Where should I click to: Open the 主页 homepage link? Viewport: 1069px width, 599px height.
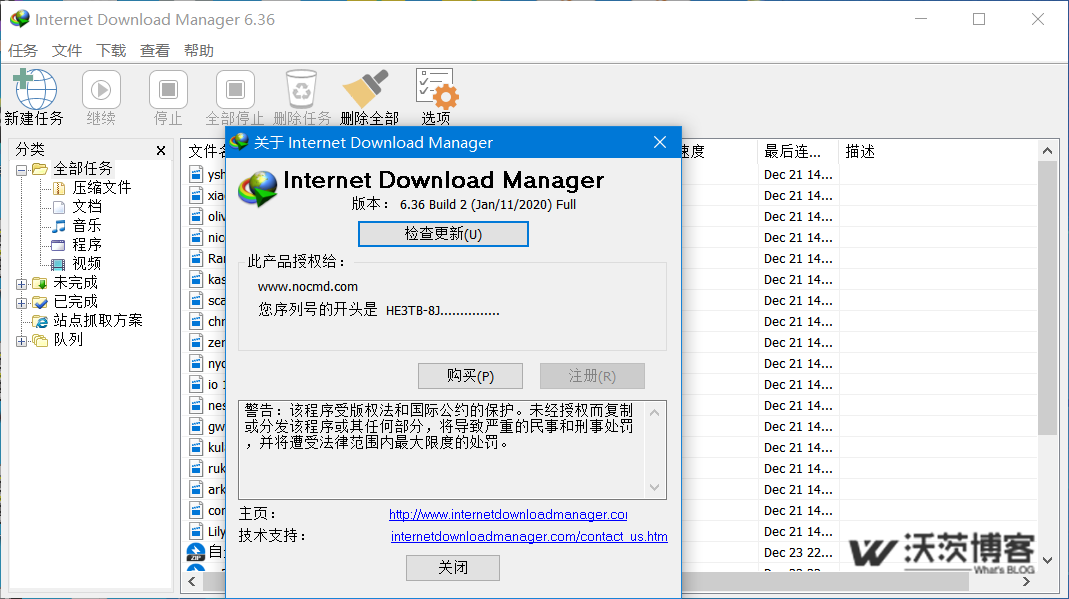coord(508,514)
